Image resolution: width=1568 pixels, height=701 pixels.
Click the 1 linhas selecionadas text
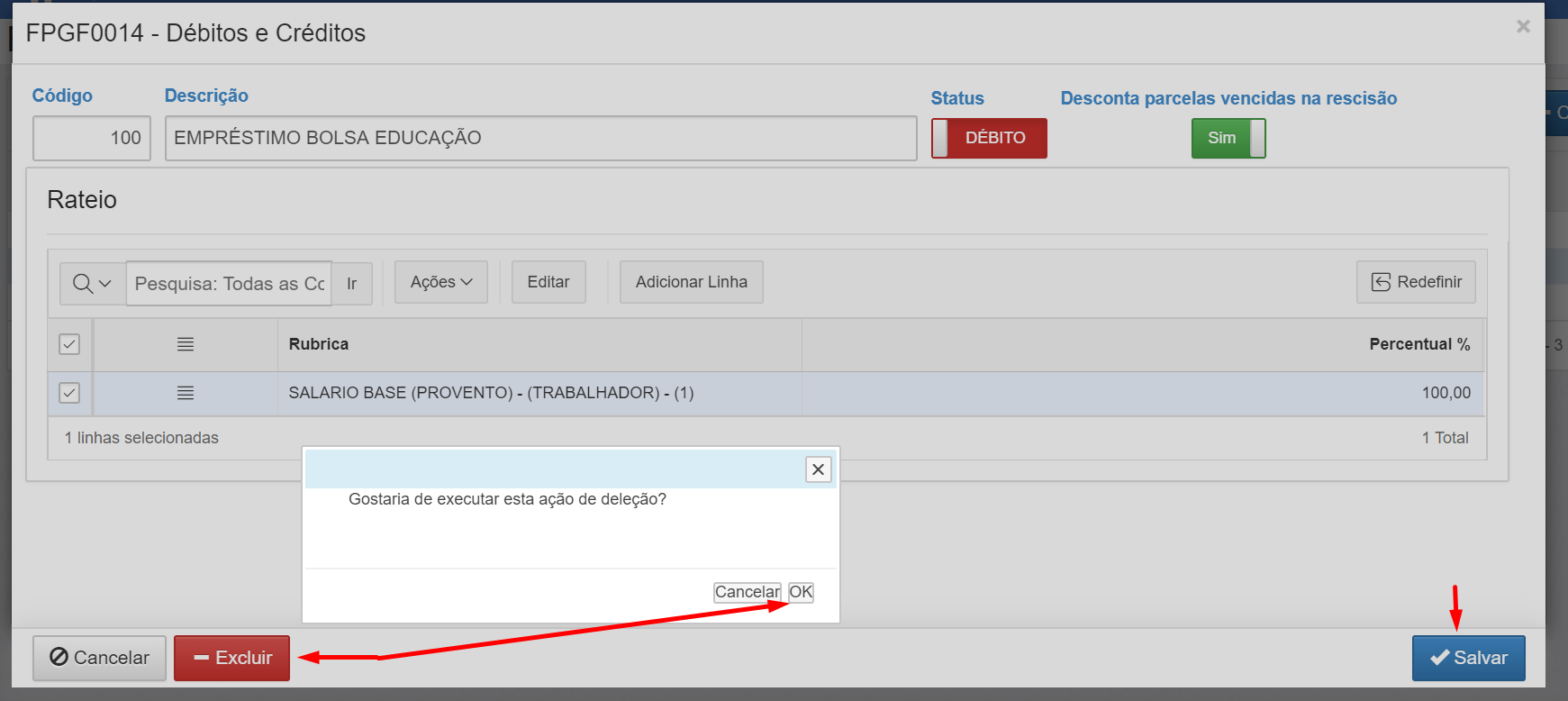[141, 438]
